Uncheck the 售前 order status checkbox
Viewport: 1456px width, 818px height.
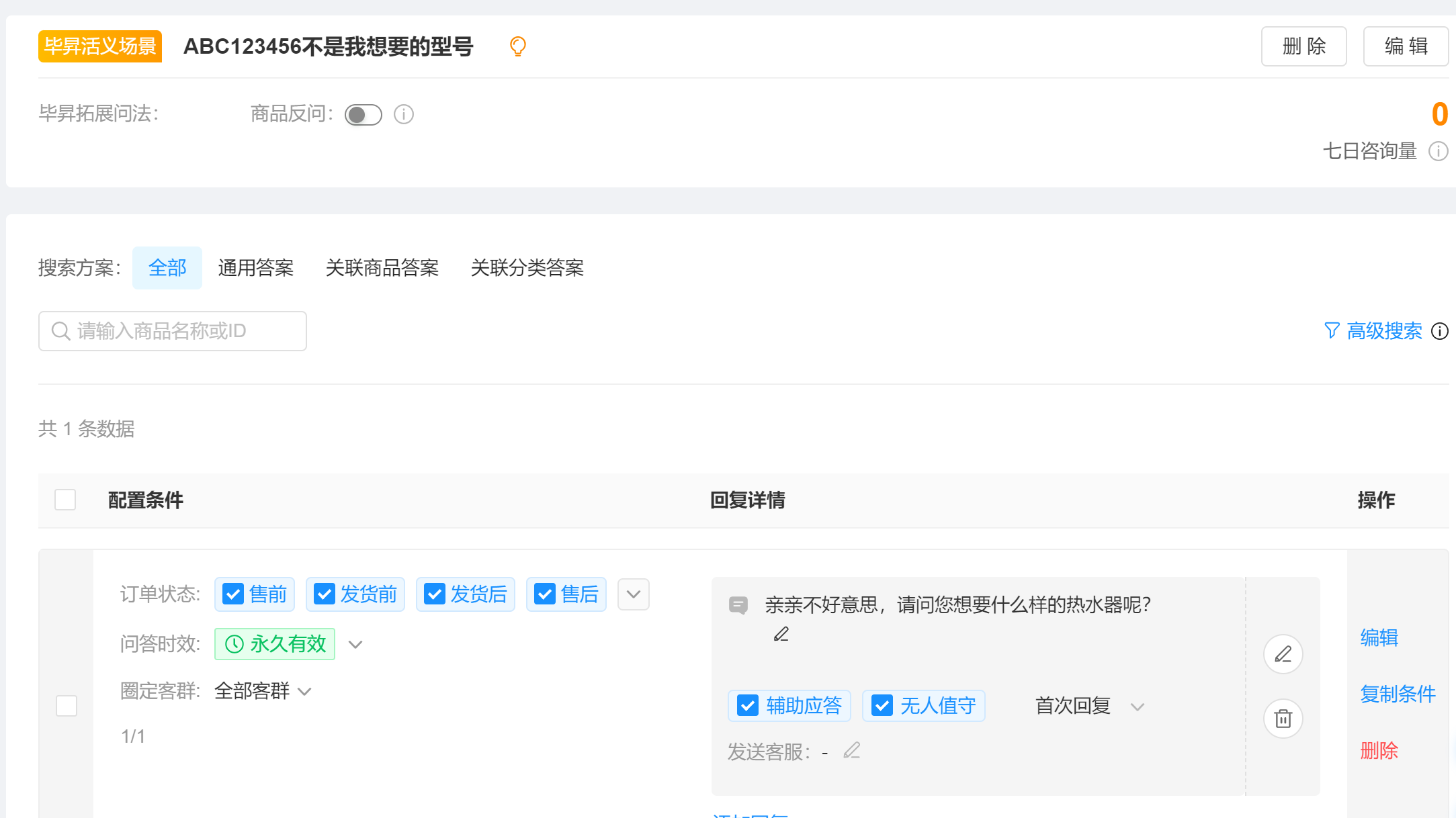point(232,594)
